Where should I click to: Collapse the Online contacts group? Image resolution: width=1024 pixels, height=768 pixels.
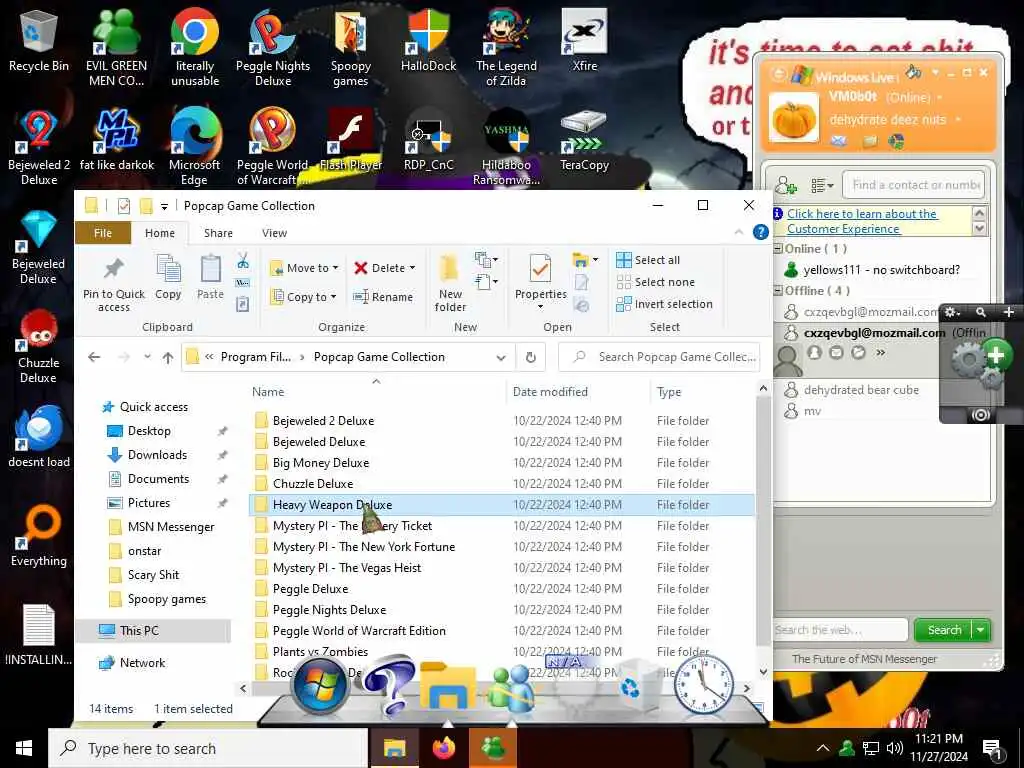coord(778,249)
